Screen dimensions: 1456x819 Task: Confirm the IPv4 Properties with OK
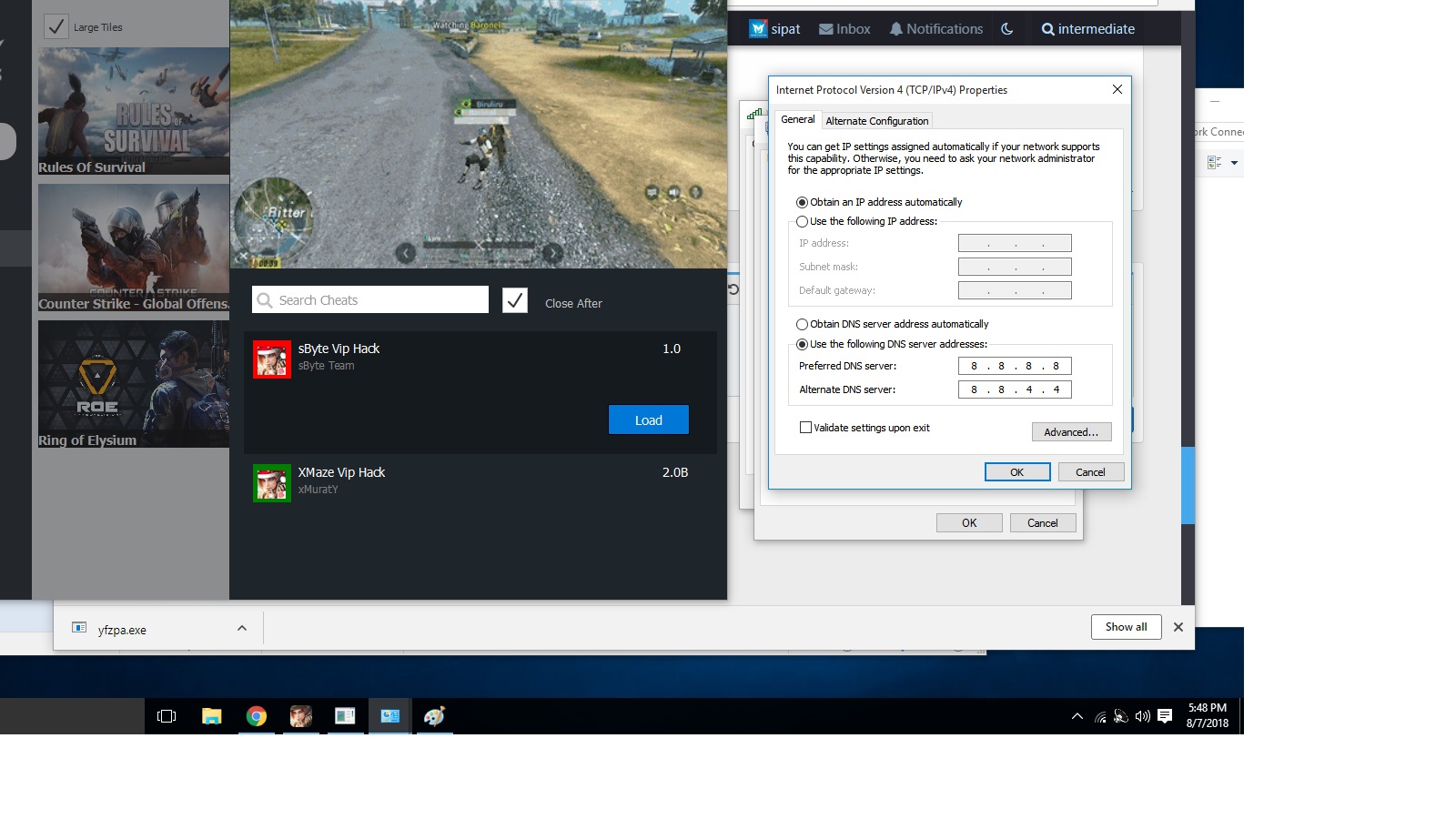click(1017, 472)
